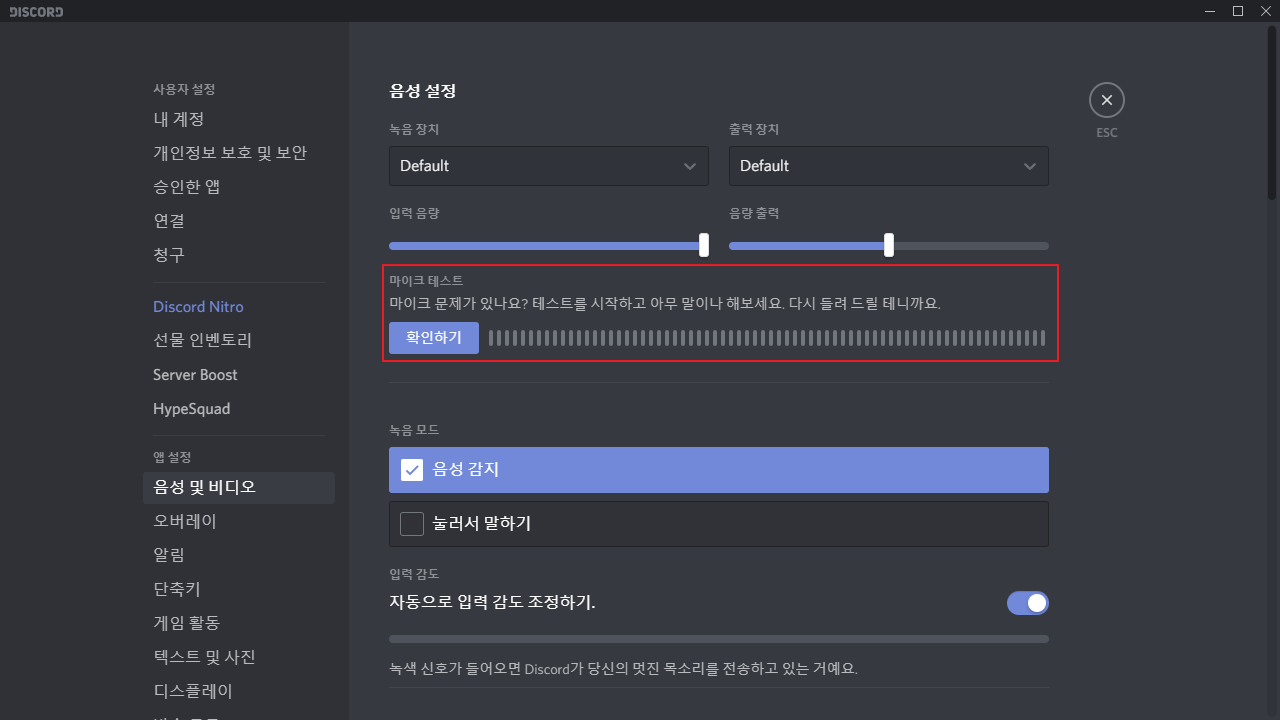Image resolution: width=1280 pixels, height=720 pixels.
Task: Close settings with the ESC circle icon
Action: [1106, 100]
